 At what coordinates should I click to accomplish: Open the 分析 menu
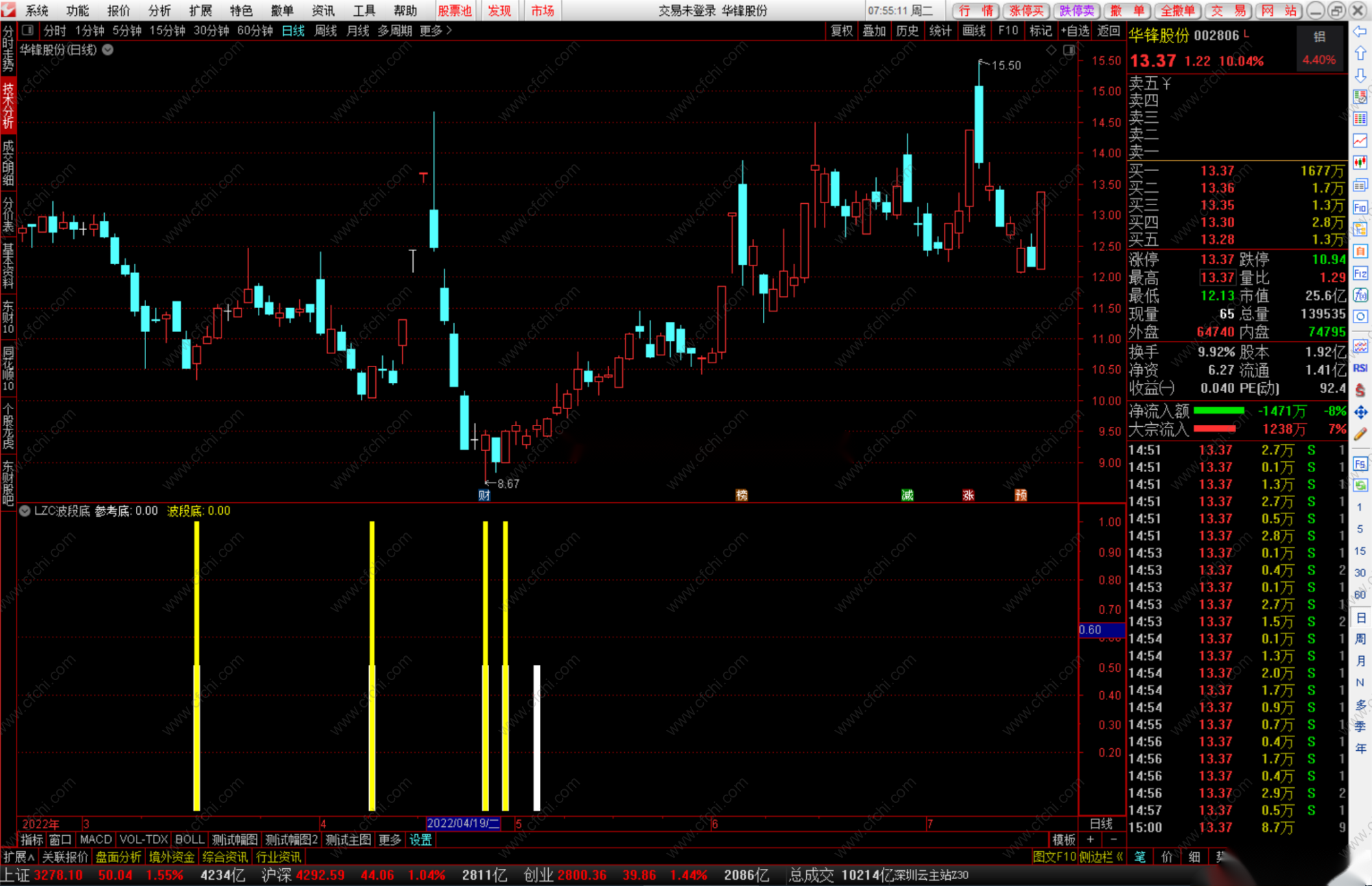point(159,10)
